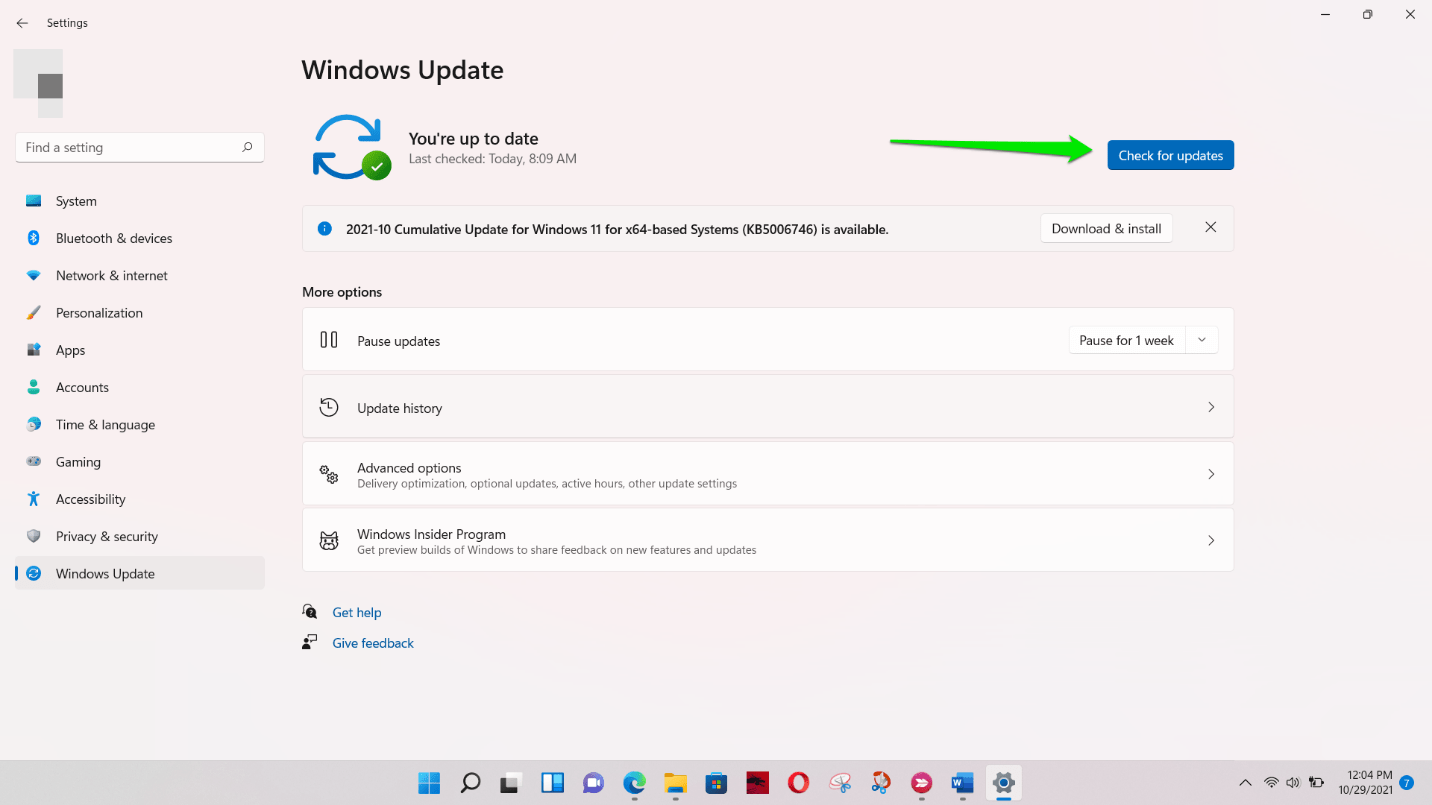The width and height of the screenshot is (1432, 805).
Task: Open the Start menu
Action: point(429,783)
